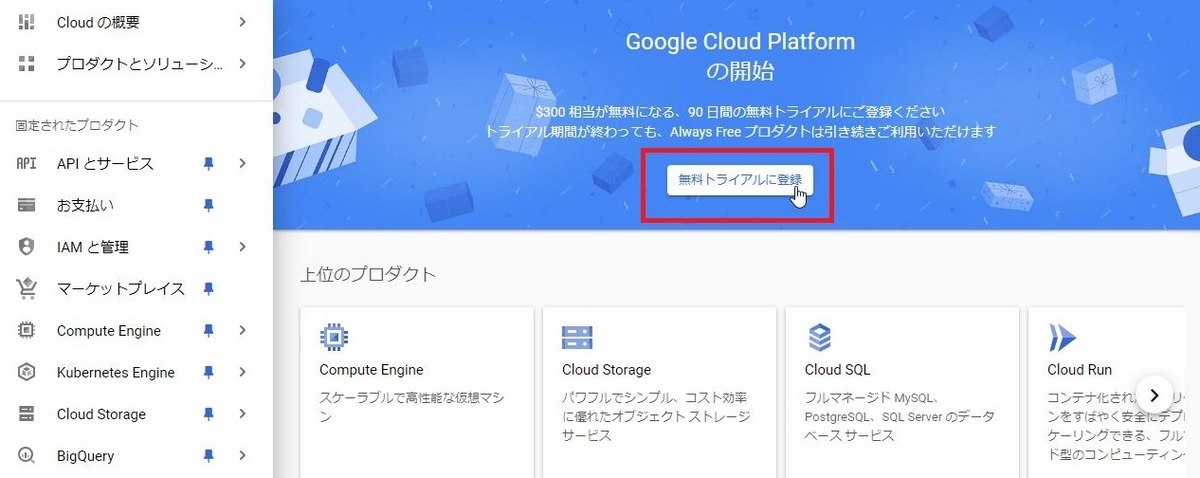Expand the API とサービス submenu chevron
This screenshot has width=1200, height=478.
(x=243, y=163)
